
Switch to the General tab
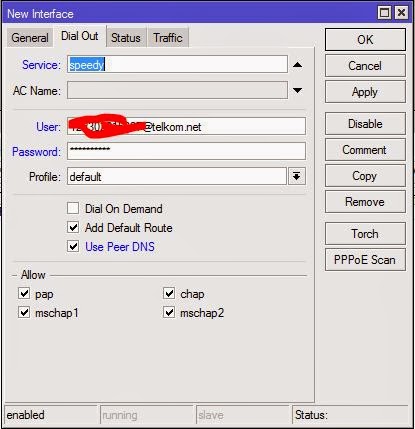[30, 38]
